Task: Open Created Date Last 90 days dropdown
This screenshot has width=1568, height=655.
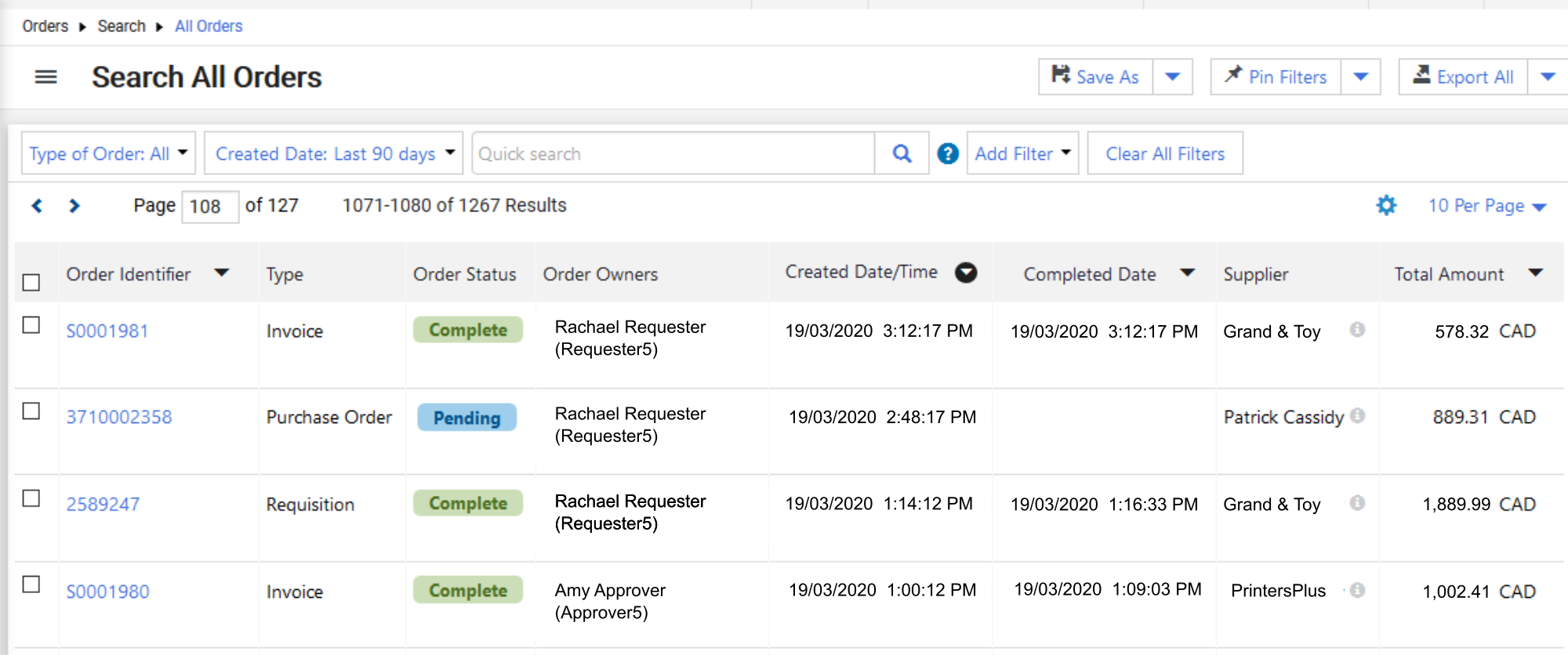Action: (334, 154)
